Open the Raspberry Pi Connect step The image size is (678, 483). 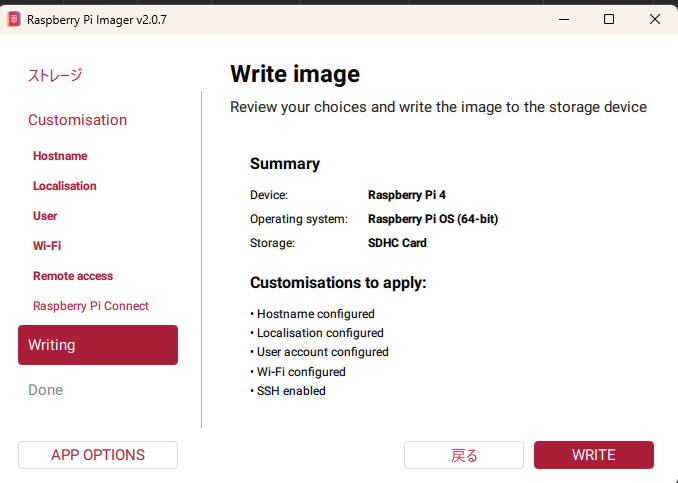pyautogui.click(x=91, y=306)
